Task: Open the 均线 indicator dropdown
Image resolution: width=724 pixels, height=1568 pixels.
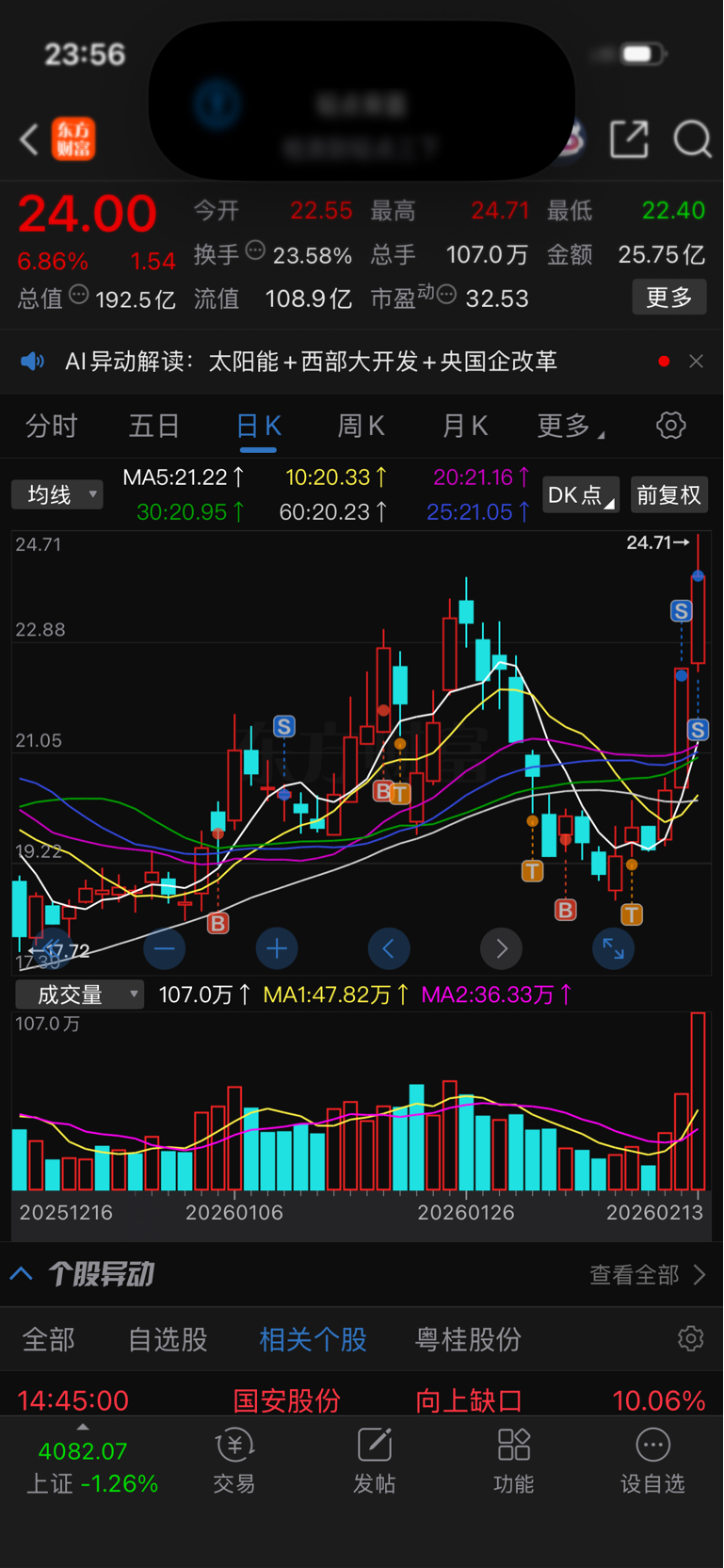Action: coord(56,494)
